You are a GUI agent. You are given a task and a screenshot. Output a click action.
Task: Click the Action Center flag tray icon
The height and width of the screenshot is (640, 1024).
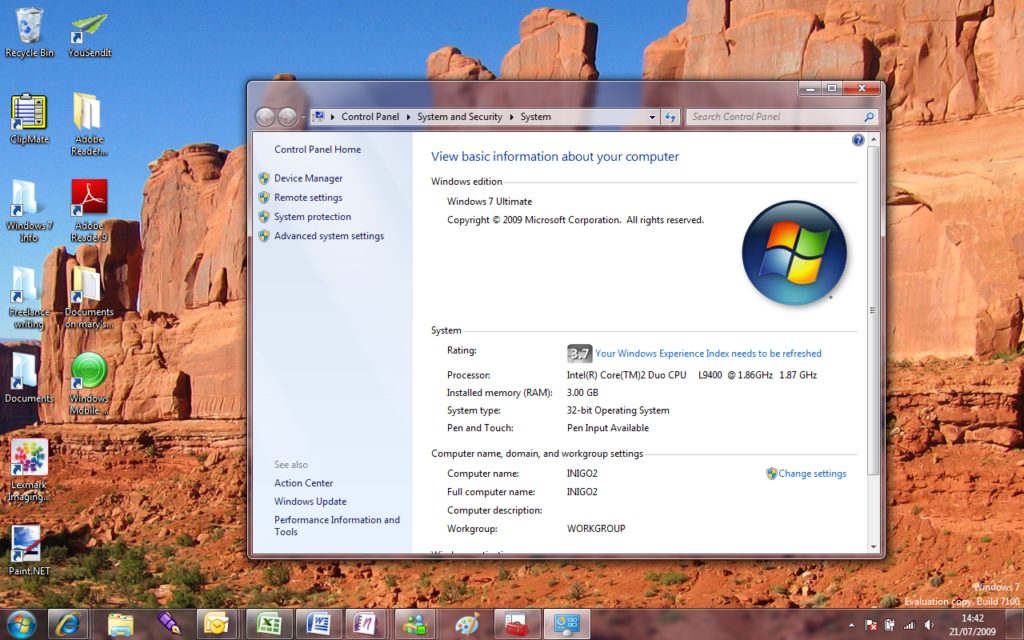pos(871,626)
